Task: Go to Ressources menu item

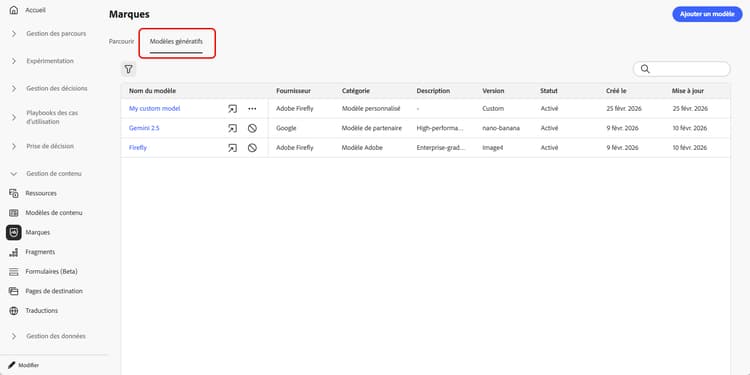Action: click(41, 193)
